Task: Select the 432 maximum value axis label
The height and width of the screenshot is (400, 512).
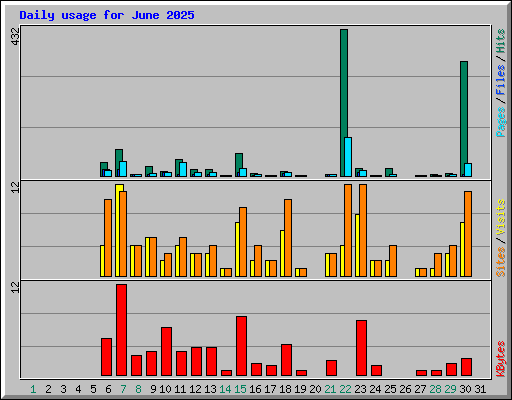Action: click(15, 37)
